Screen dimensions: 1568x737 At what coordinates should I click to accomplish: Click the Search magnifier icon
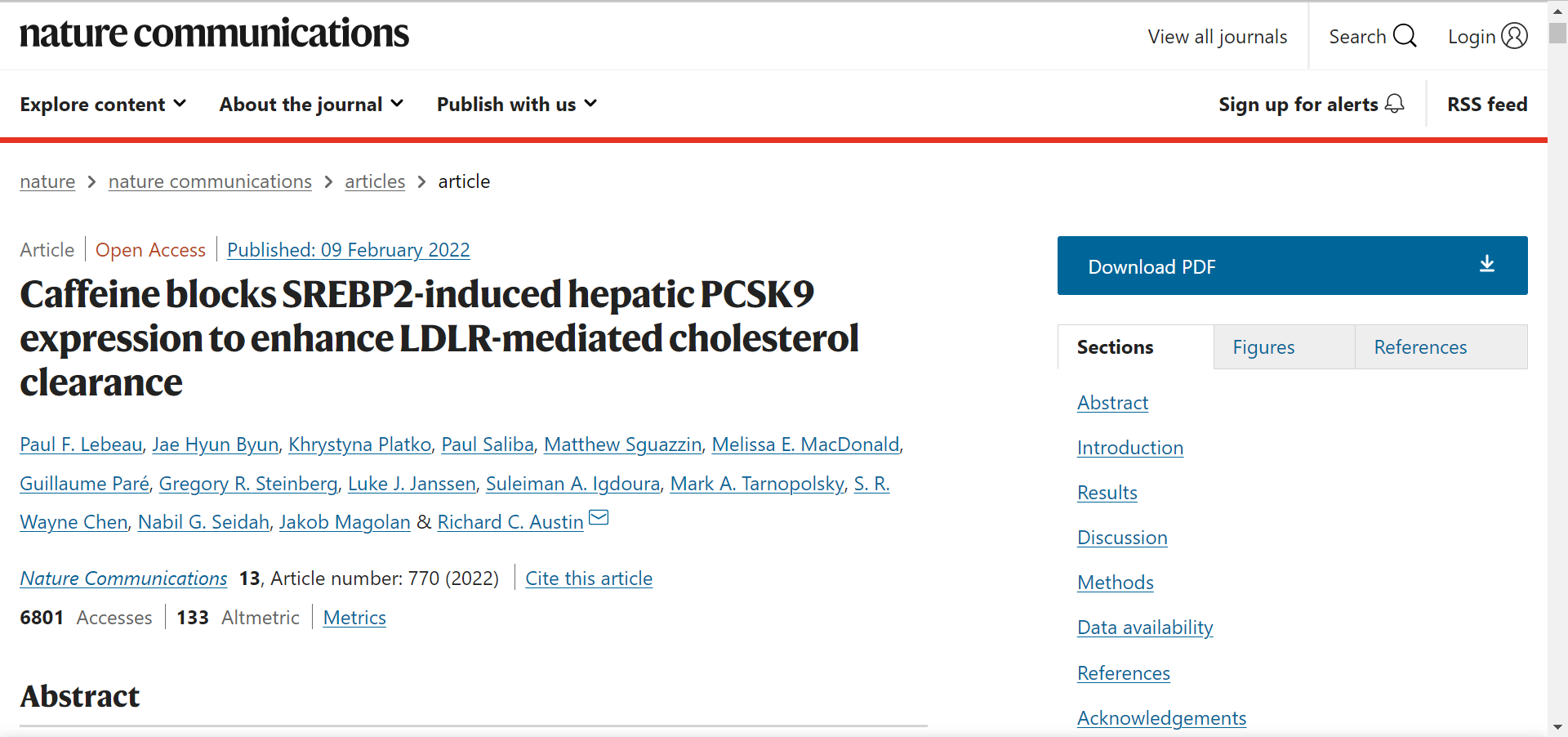[x=1405, y=36]
